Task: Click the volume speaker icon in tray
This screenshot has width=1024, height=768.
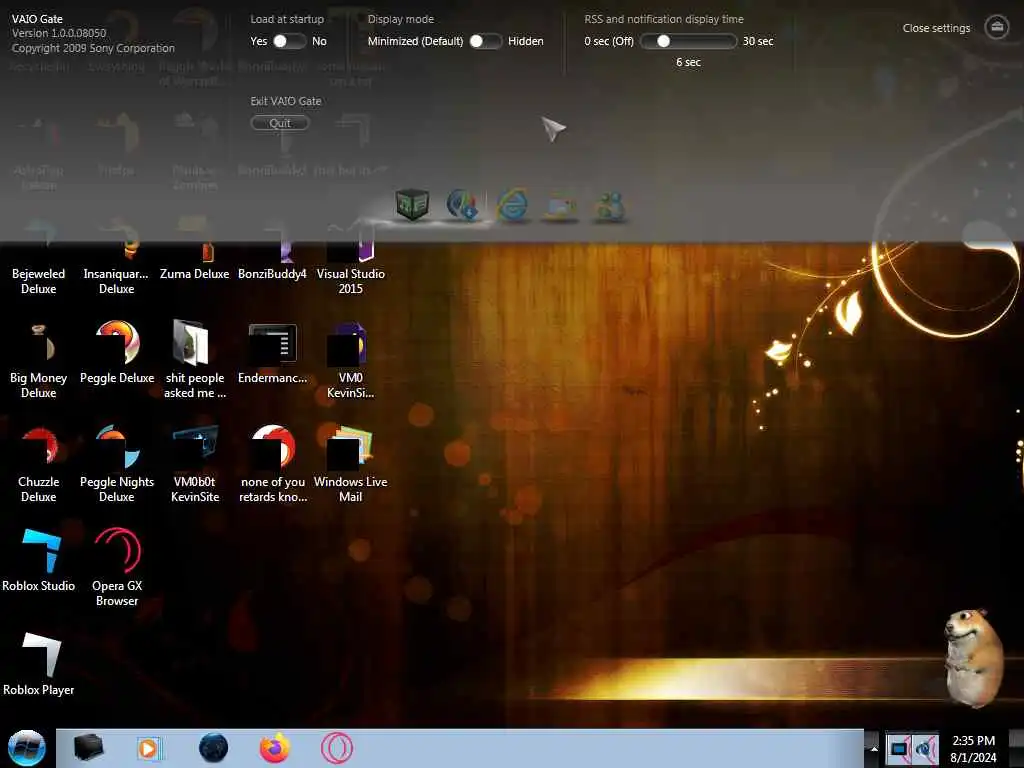Action: point(925,749)
